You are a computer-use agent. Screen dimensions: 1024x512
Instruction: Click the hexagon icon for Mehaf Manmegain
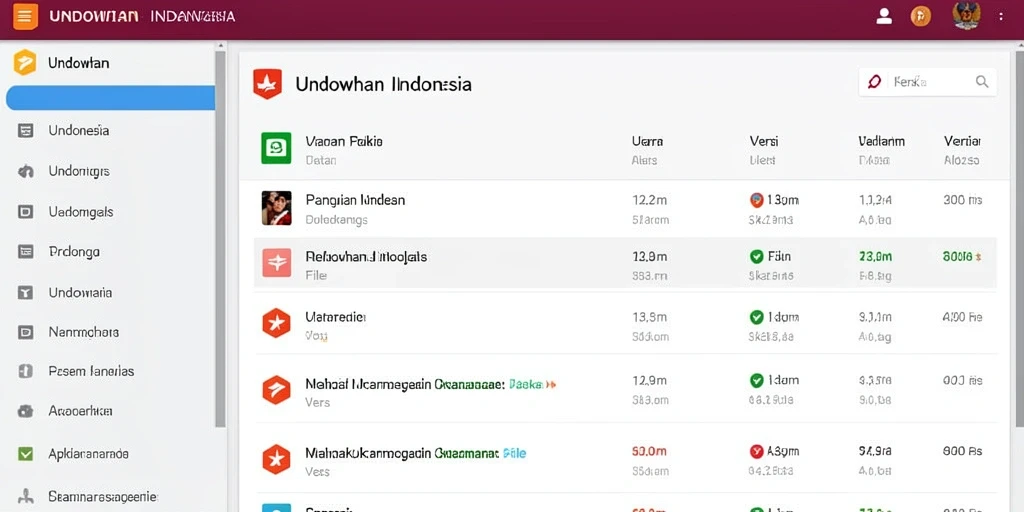(276, 390)
